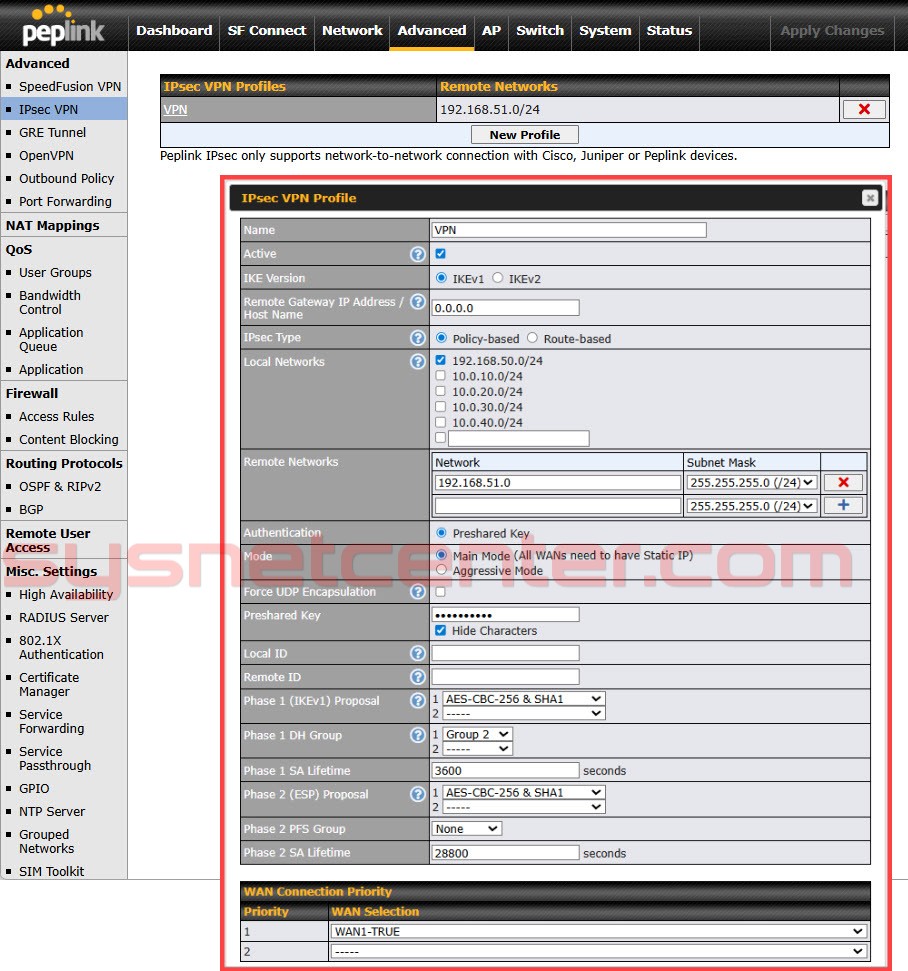
Task: Open the System tab
Action: [605, 30]
